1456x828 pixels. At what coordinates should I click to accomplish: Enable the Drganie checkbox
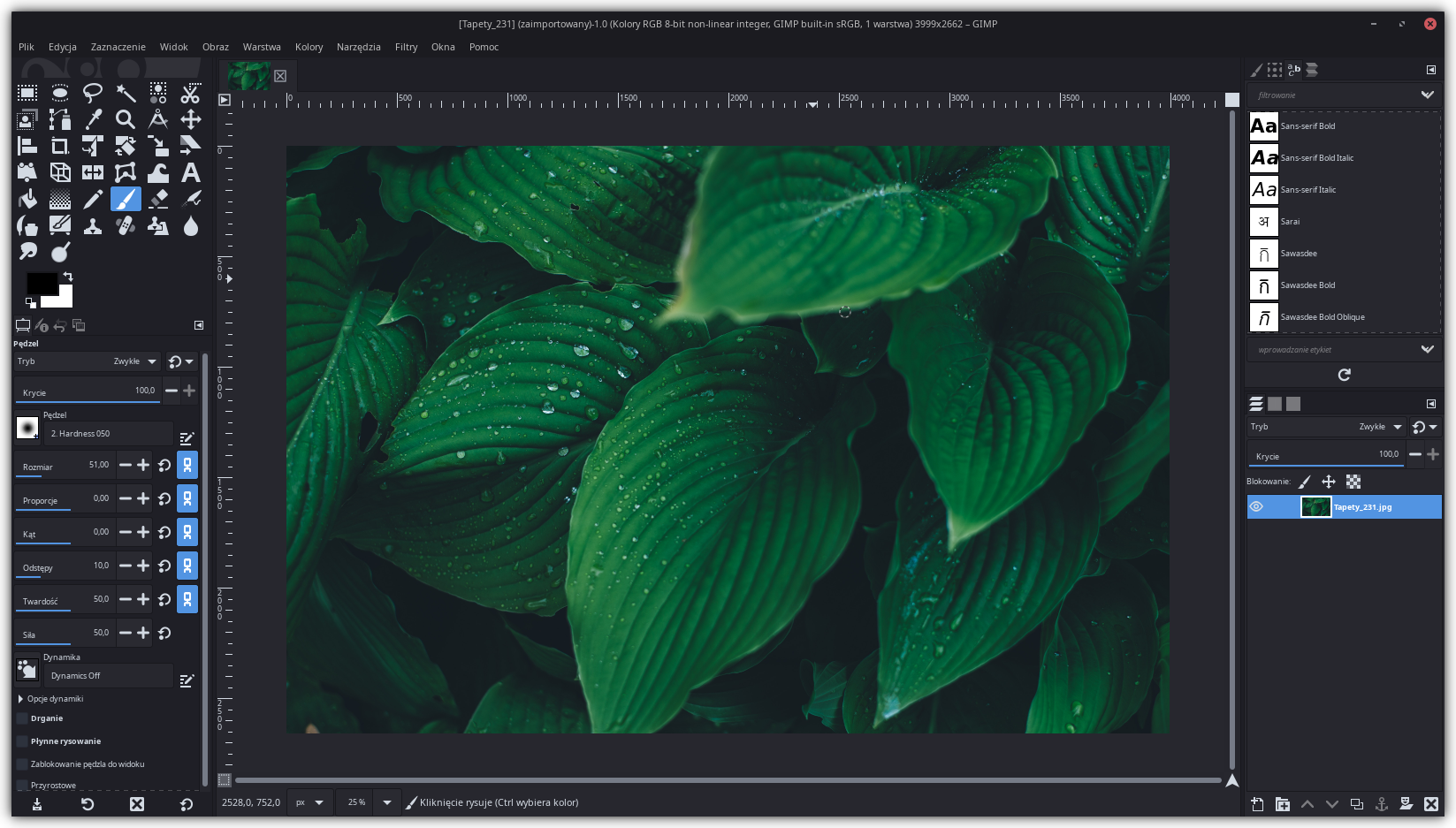pyautogui.click(x=23, y=718)
